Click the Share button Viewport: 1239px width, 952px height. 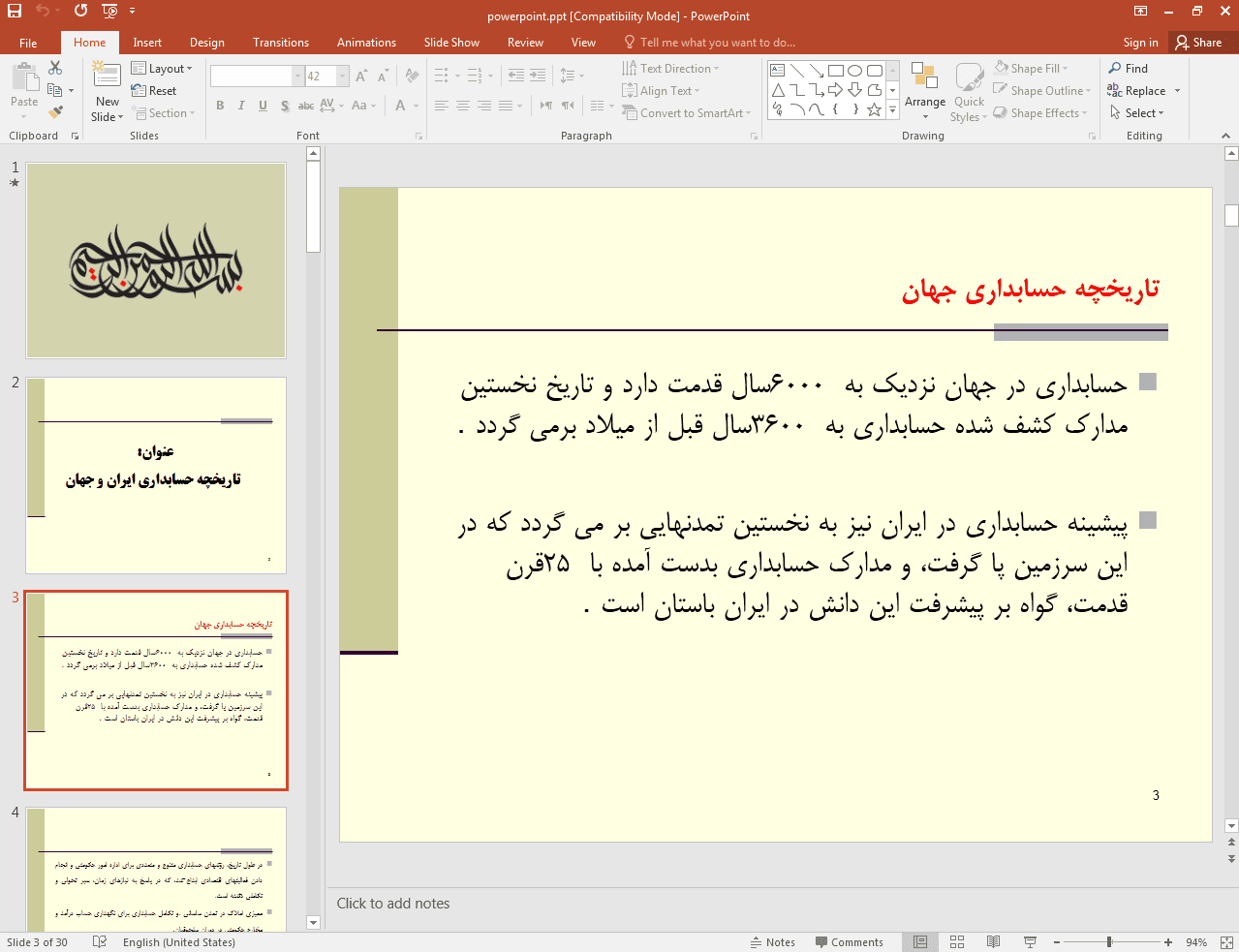coord(1199,43)
